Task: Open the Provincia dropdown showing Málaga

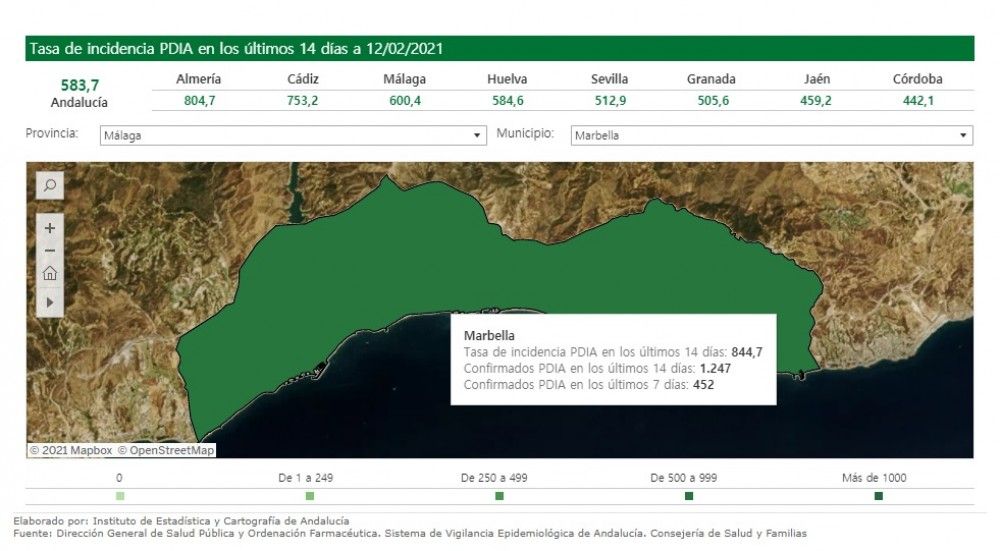Action: pyautogui.click(x=293, y=135)
